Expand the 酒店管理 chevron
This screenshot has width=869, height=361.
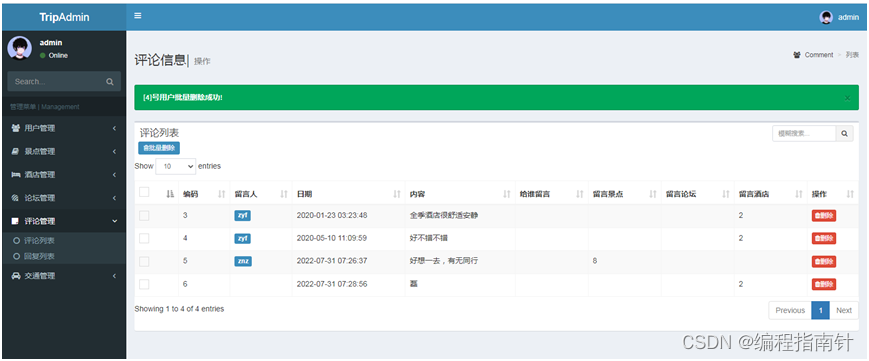(x=114, y=175)
